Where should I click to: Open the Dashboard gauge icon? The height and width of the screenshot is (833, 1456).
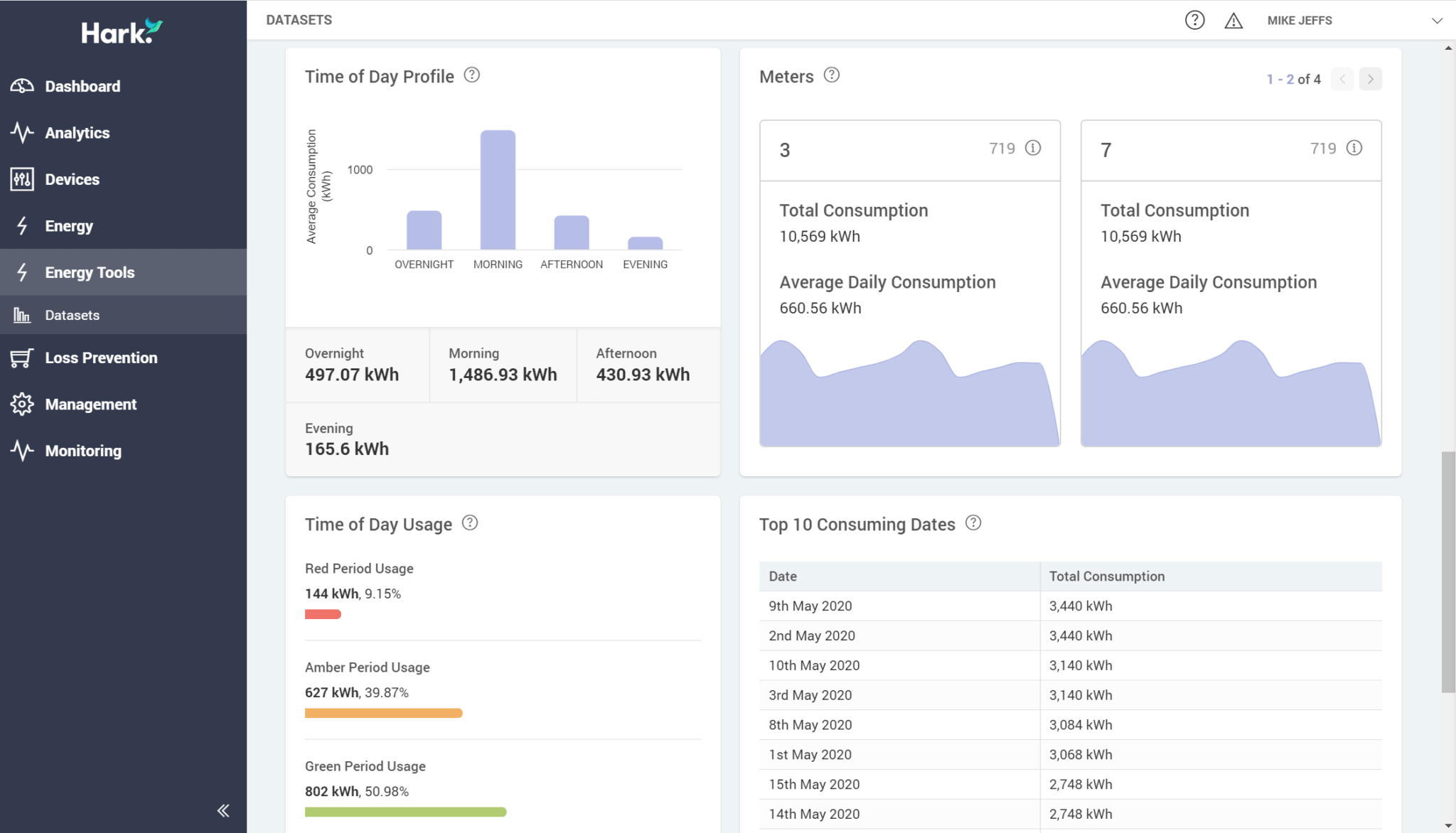click(22, 86)
